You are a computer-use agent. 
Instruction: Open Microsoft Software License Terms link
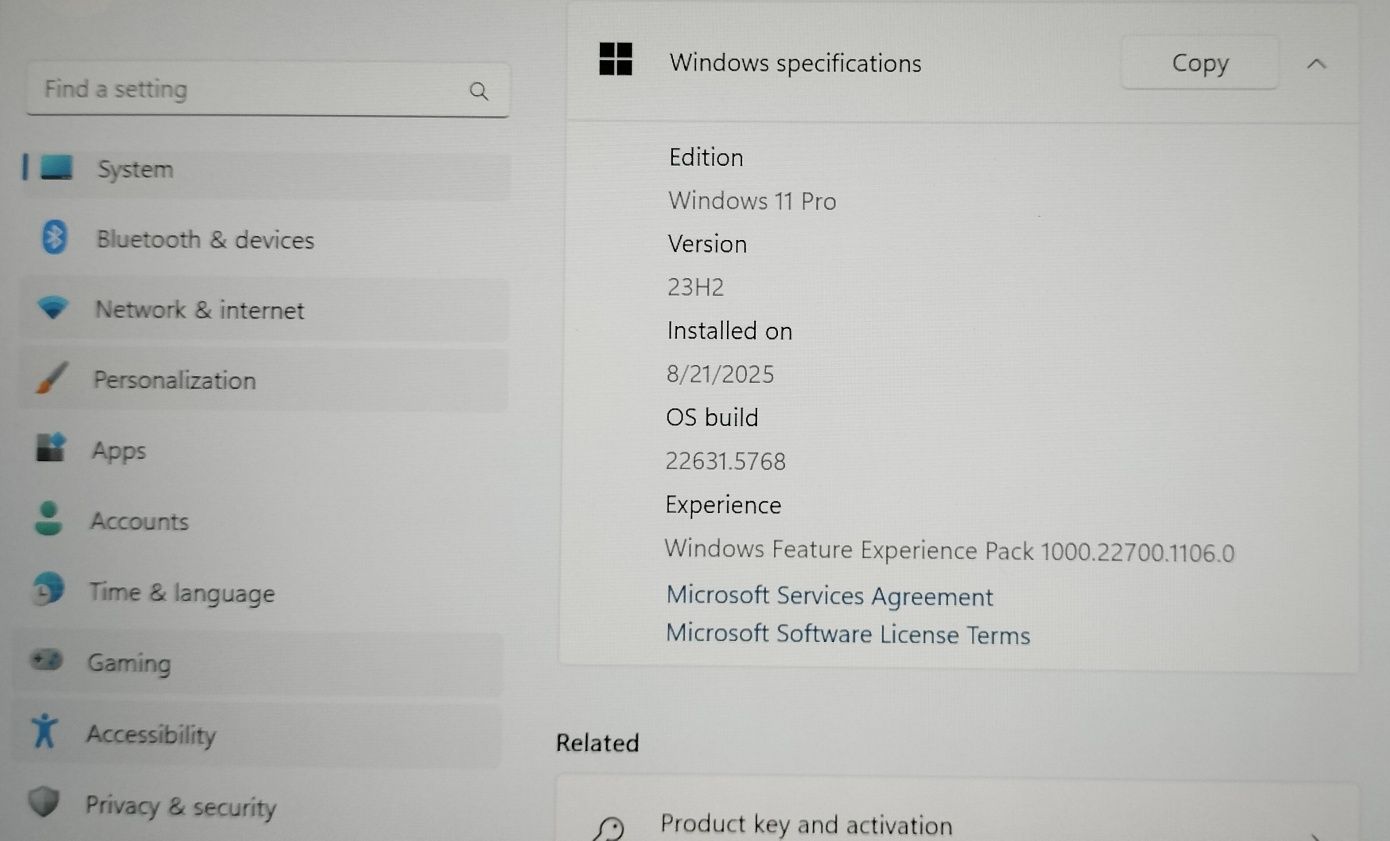pos(848,634)
